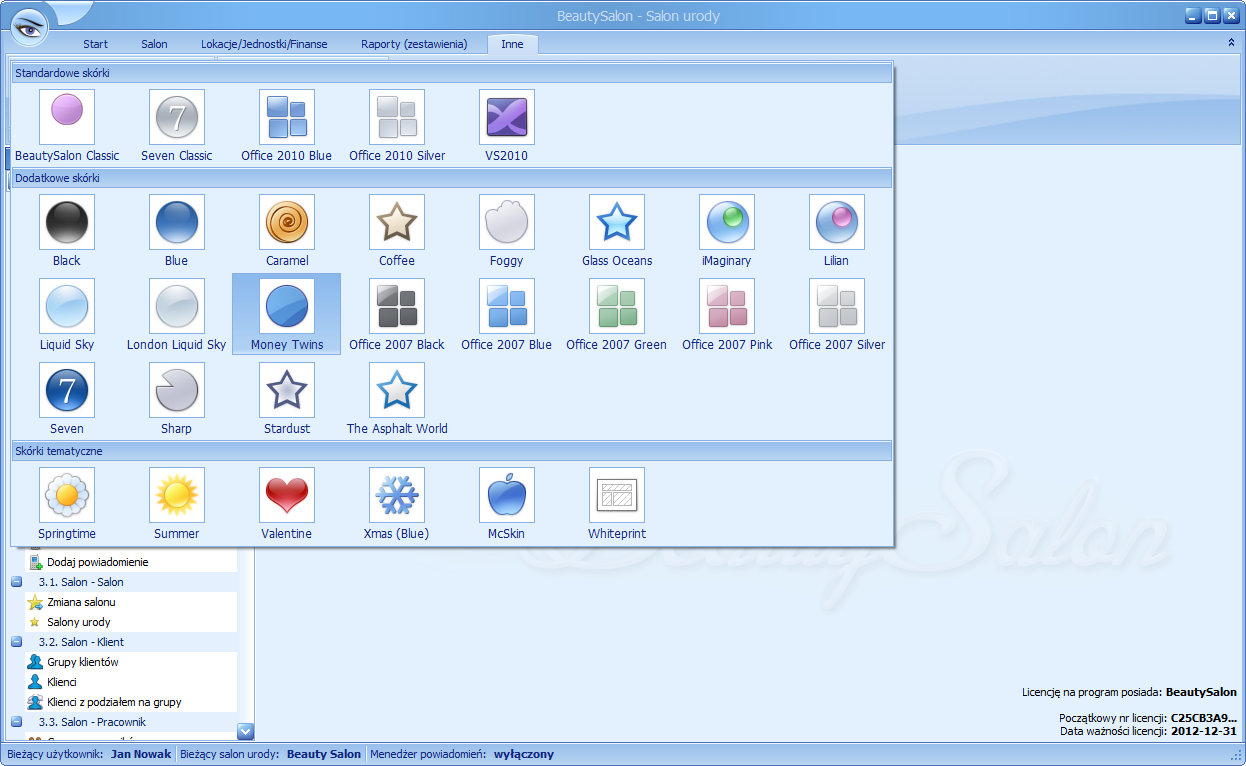Apply the VS2010 skin
This screenshot has height=766, width=1246.
(507, 126)
